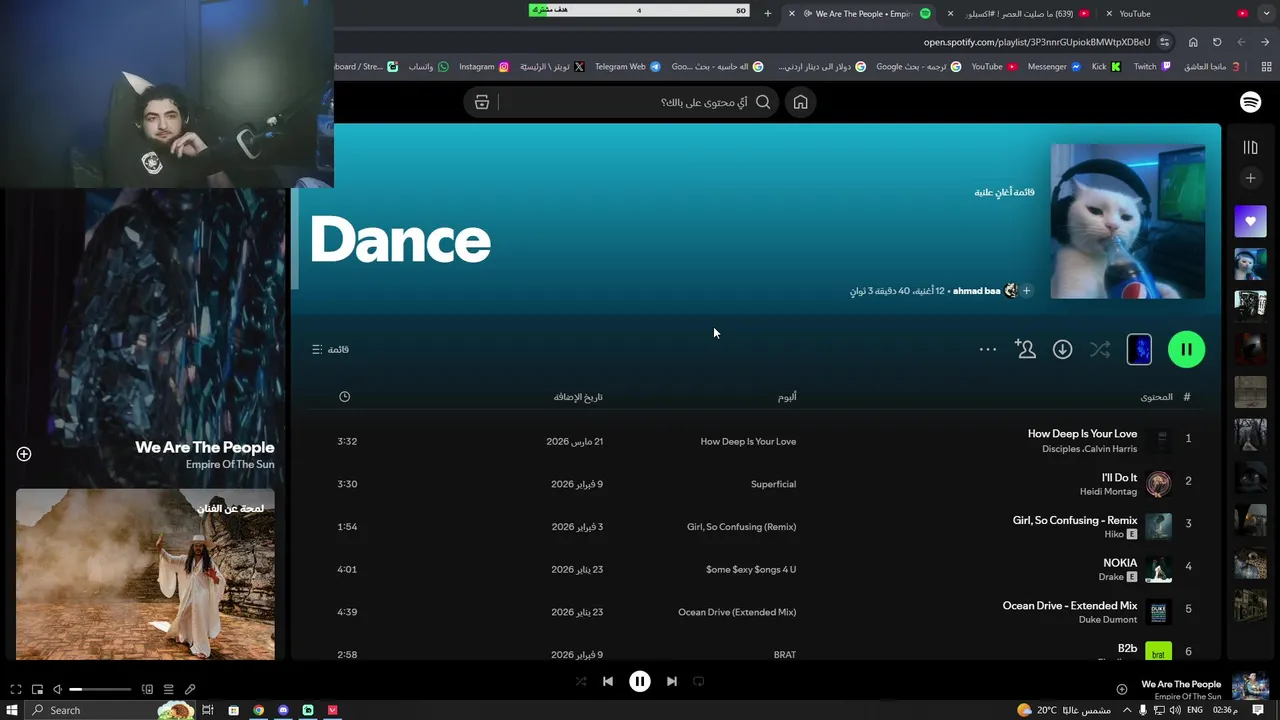This screenshot has height=720, width=1280.
Task: Toggle shuffle for the Dance playlist header
Action: (1100, 349)
